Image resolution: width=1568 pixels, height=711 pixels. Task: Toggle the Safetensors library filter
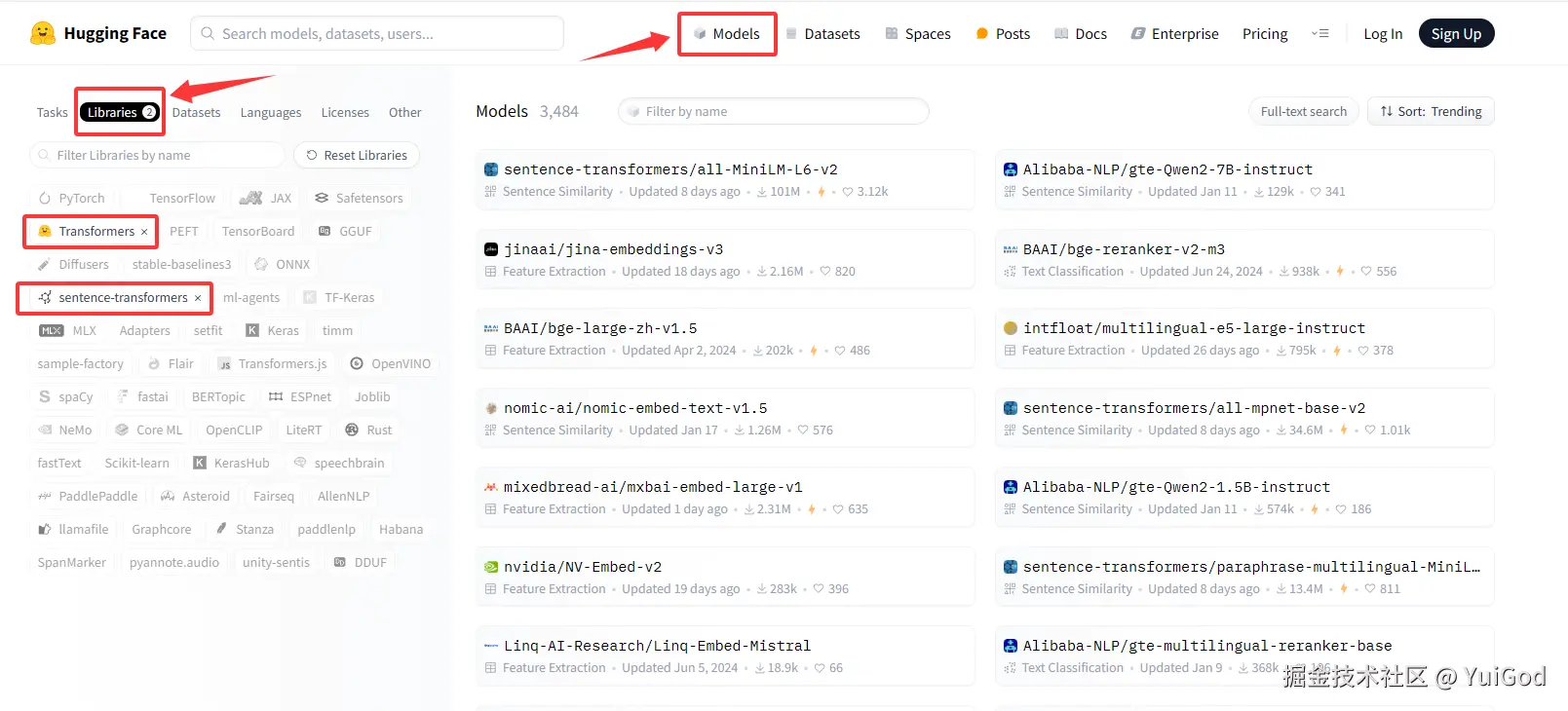[x=359, y=198]
